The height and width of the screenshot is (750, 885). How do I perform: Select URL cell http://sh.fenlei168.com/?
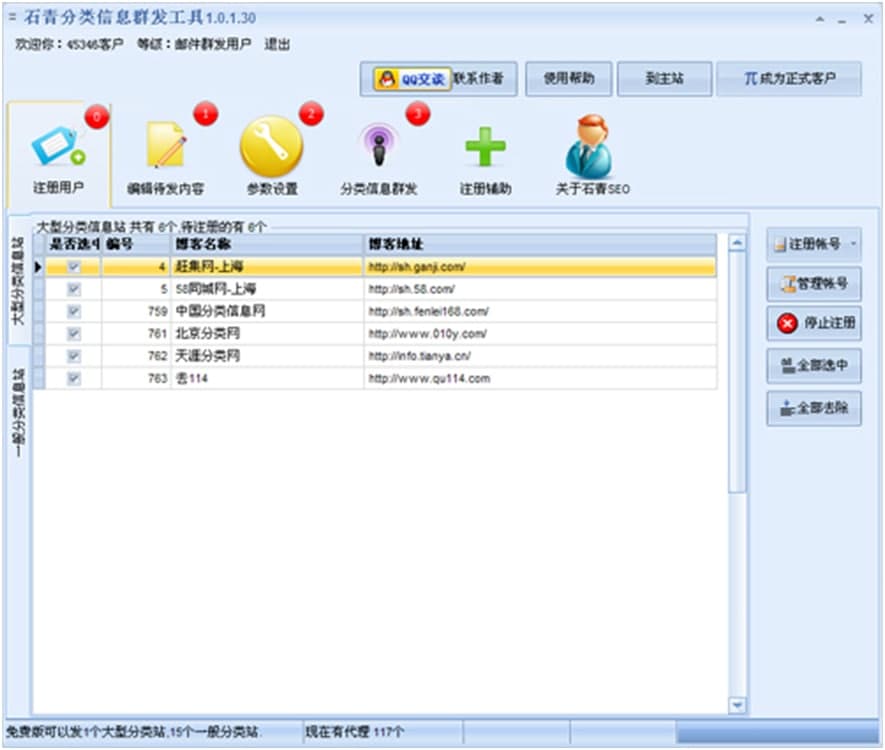540,312
